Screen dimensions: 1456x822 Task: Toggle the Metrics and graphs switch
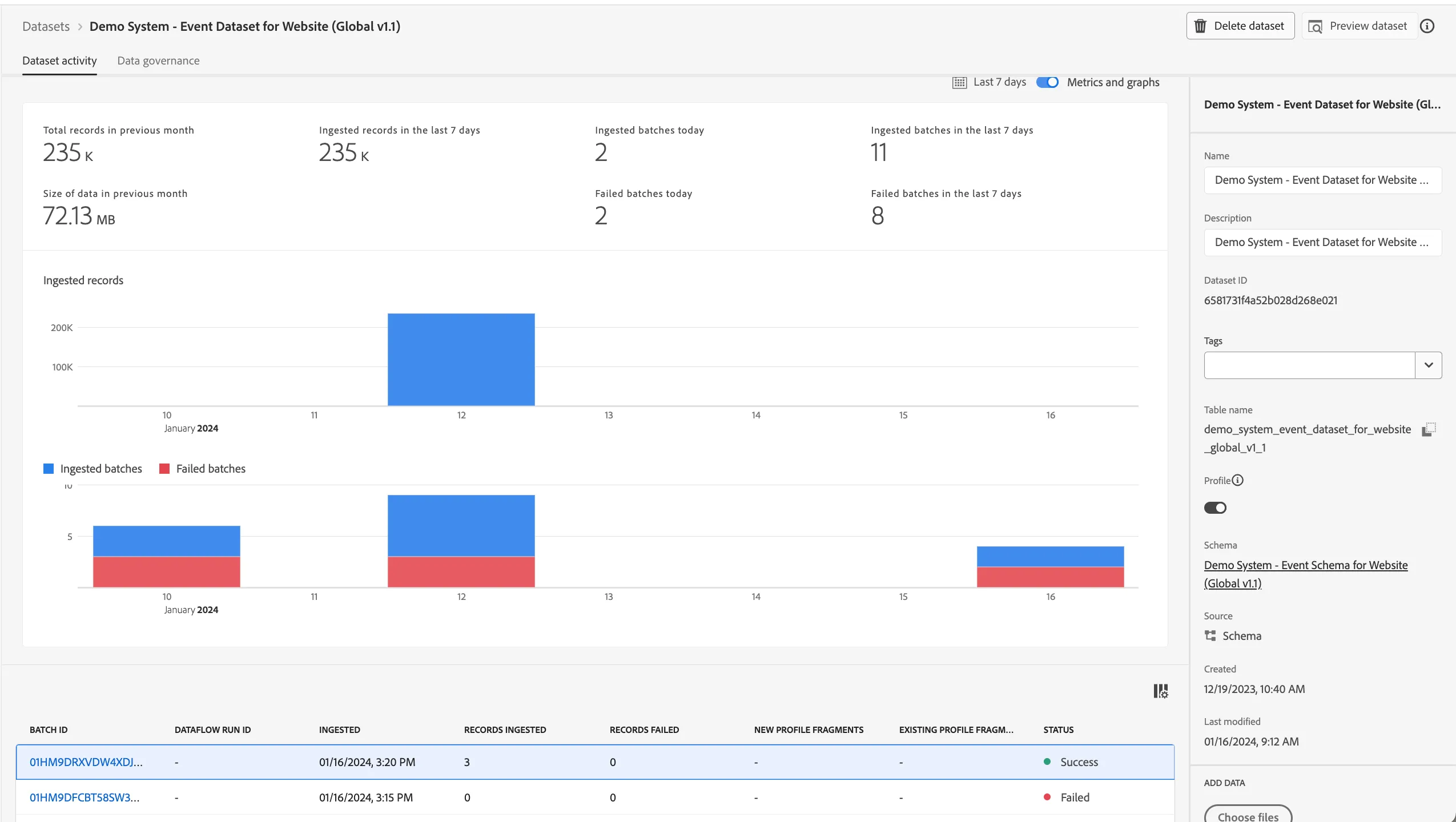click(1047, 82)
